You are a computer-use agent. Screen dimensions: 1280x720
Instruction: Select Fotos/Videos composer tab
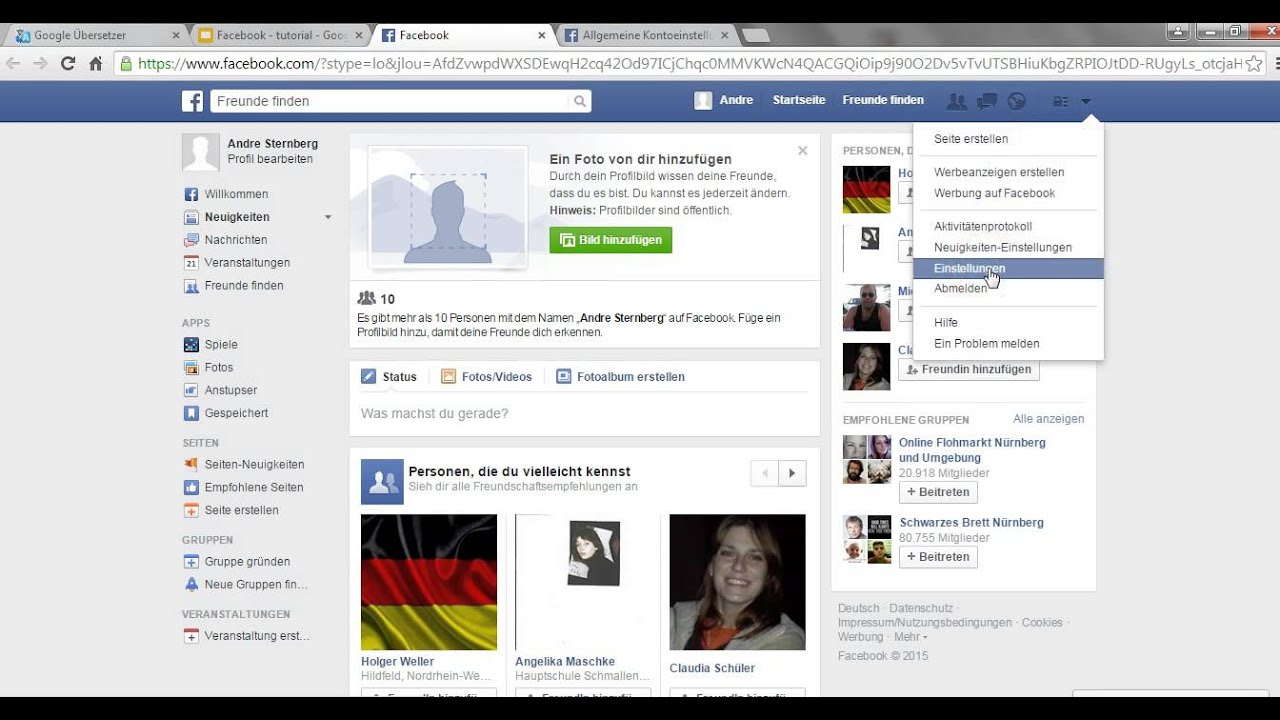click(486, 377)
